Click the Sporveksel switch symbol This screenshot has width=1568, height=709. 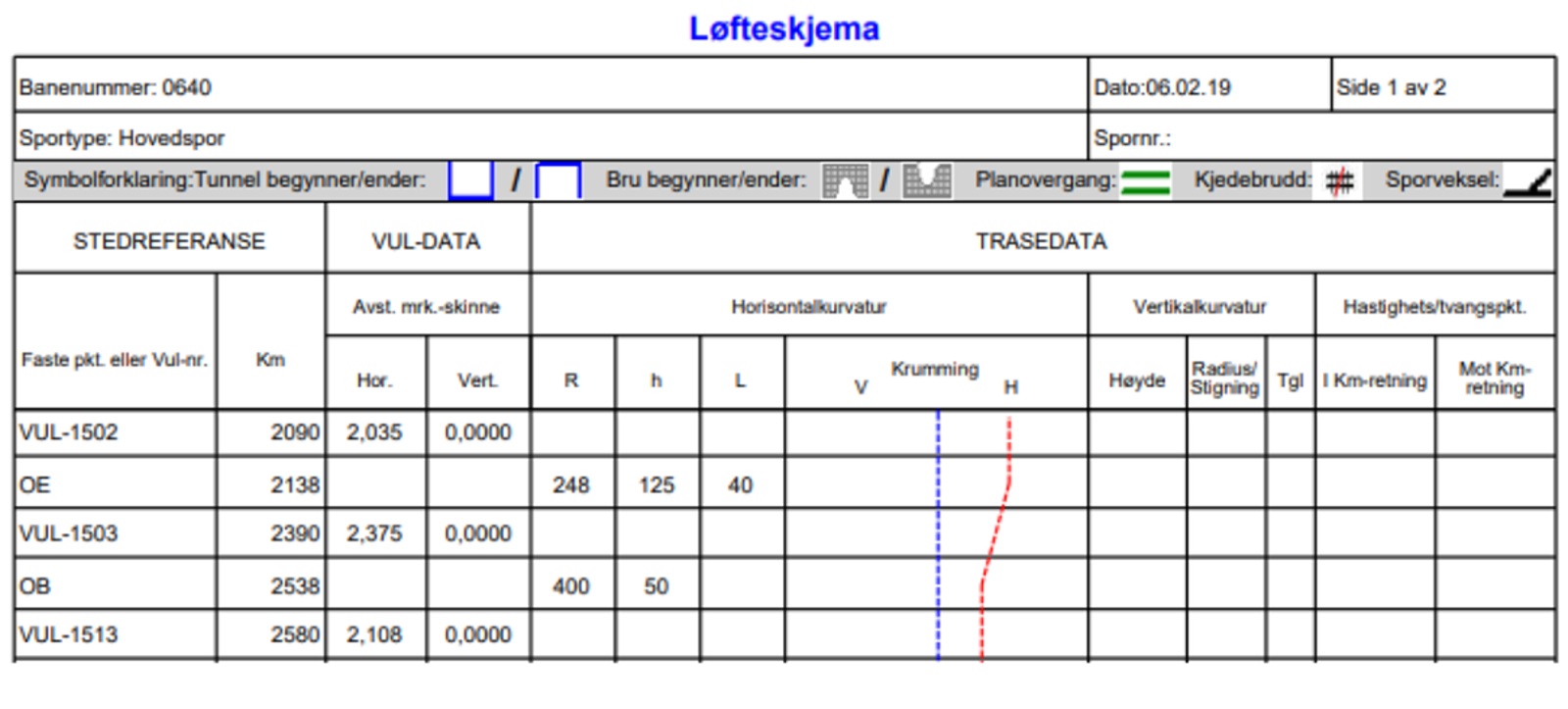[1528, 182]
